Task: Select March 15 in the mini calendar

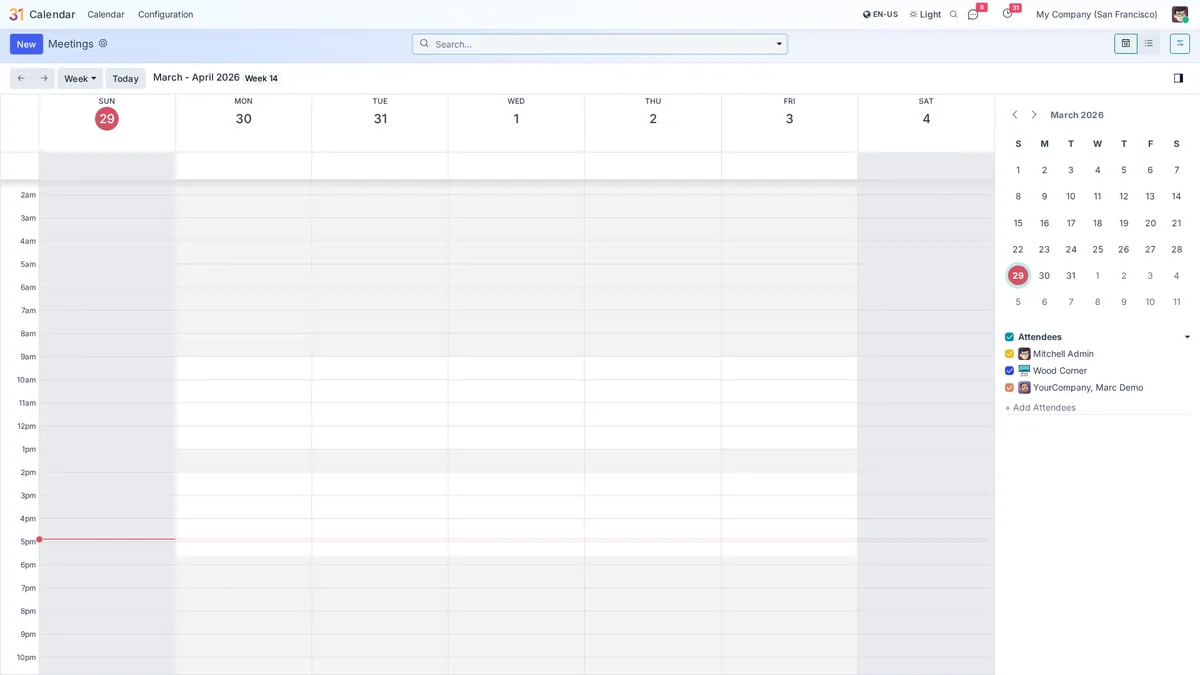Action: pyautogui.click(x=1018, y=222)
